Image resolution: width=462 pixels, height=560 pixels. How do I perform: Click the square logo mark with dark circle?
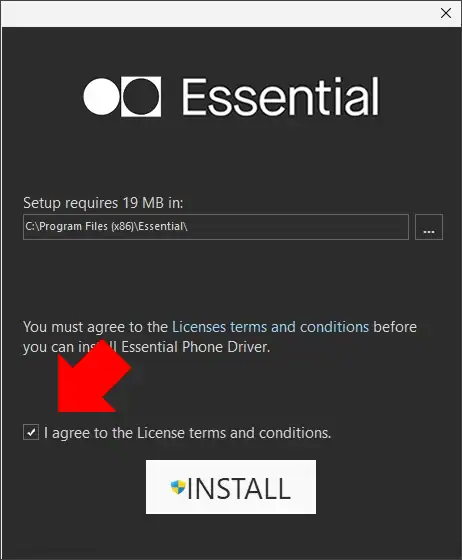click(x=141, y=96)
